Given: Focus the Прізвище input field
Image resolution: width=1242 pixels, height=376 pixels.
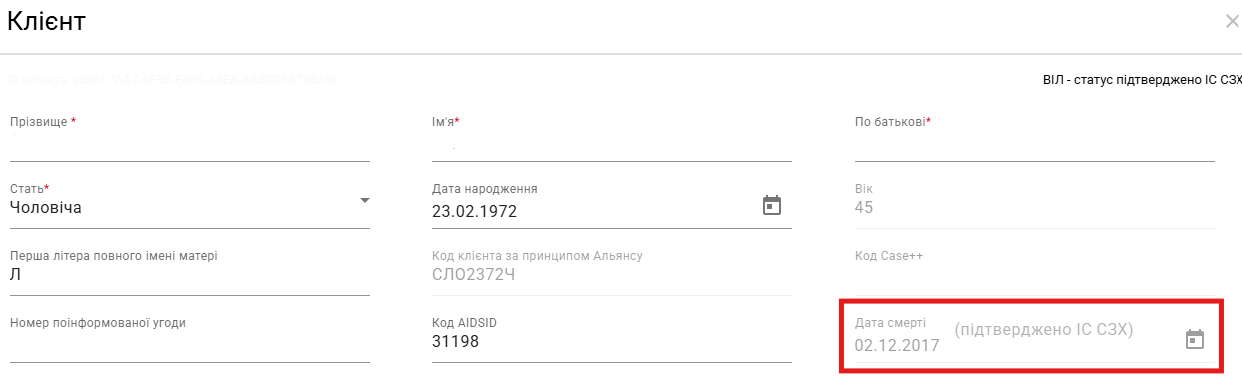Looking at the screenshot, I should pyautogui.click(x=190, y=146).
